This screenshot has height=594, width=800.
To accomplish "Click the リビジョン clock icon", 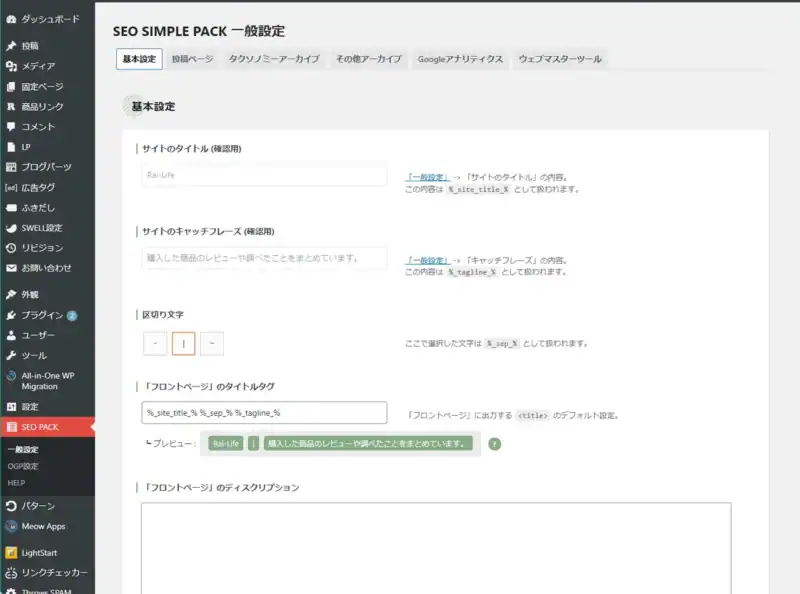I will point(11,248).
